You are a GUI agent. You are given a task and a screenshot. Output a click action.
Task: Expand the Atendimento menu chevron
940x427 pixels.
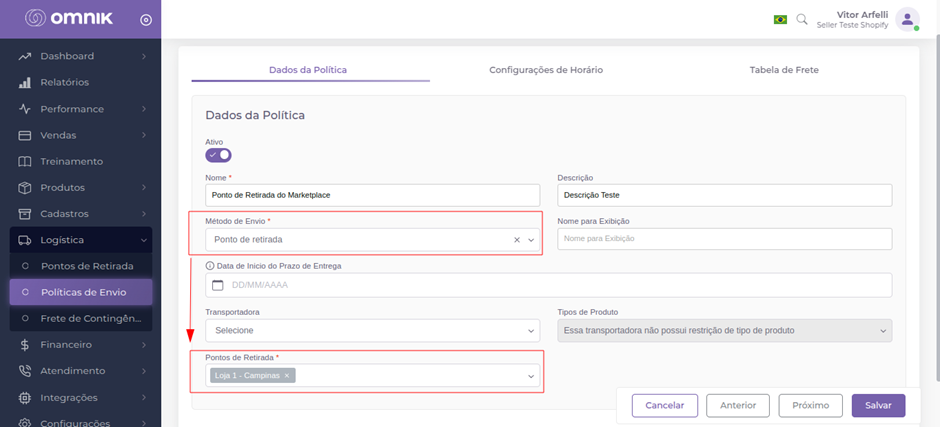tap(144, 371)
